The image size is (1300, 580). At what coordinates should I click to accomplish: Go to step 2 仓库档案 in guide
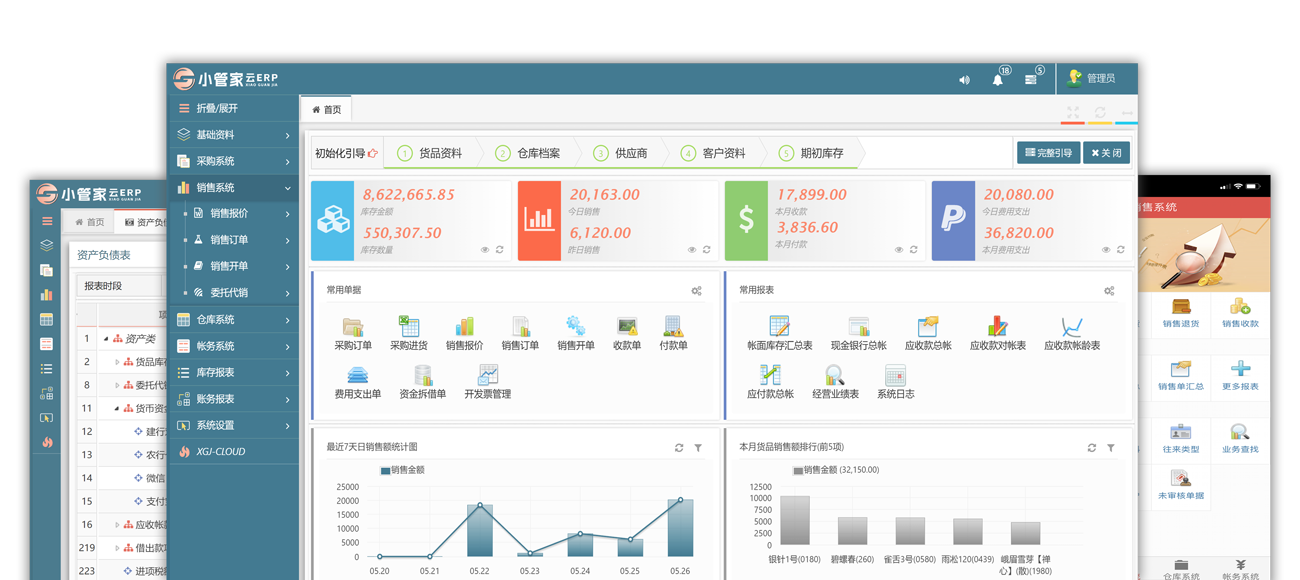point(528,153)
